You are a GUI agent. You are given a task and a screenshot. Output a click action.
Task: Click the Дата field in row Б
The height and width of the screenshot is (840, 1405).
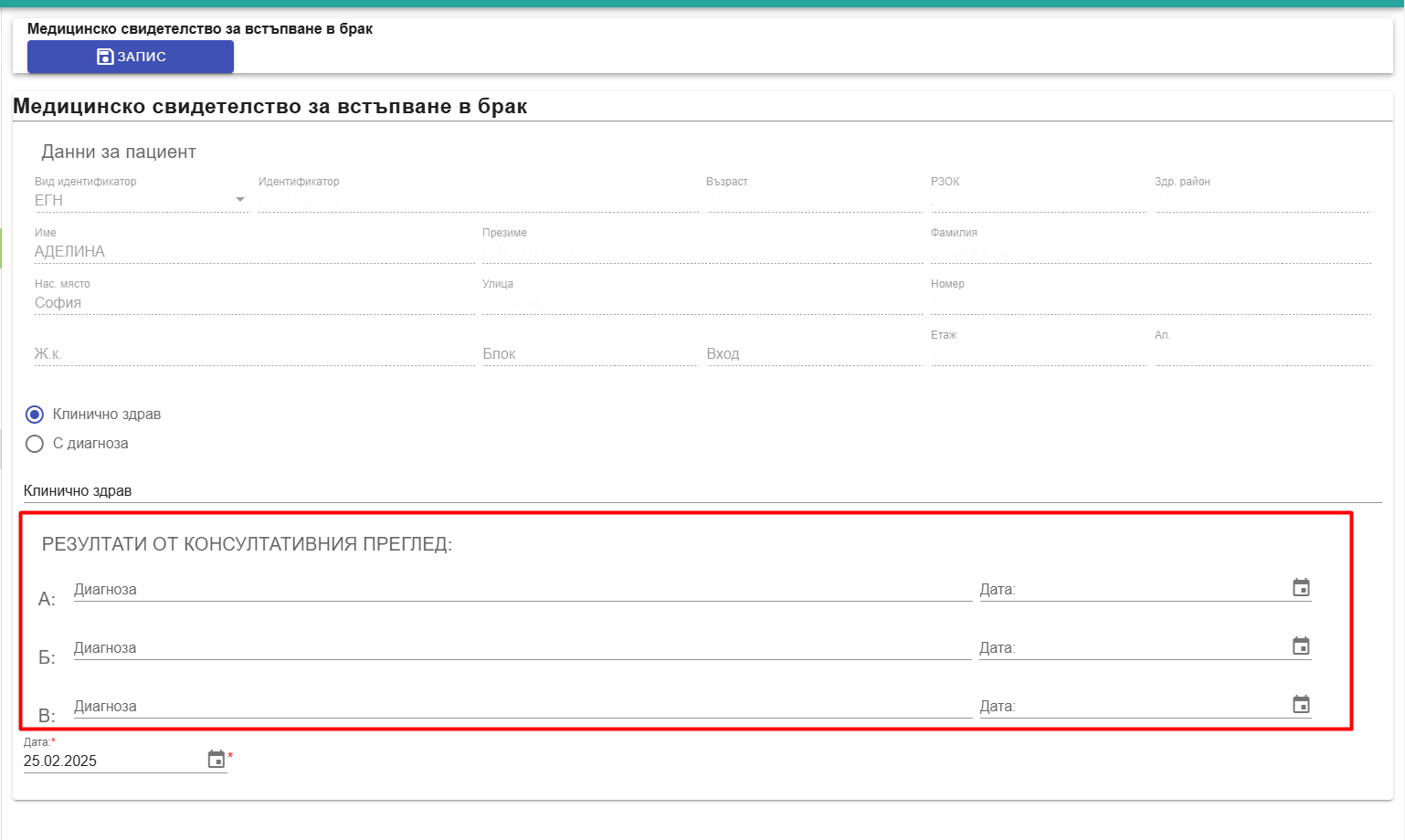[1133, 648]
